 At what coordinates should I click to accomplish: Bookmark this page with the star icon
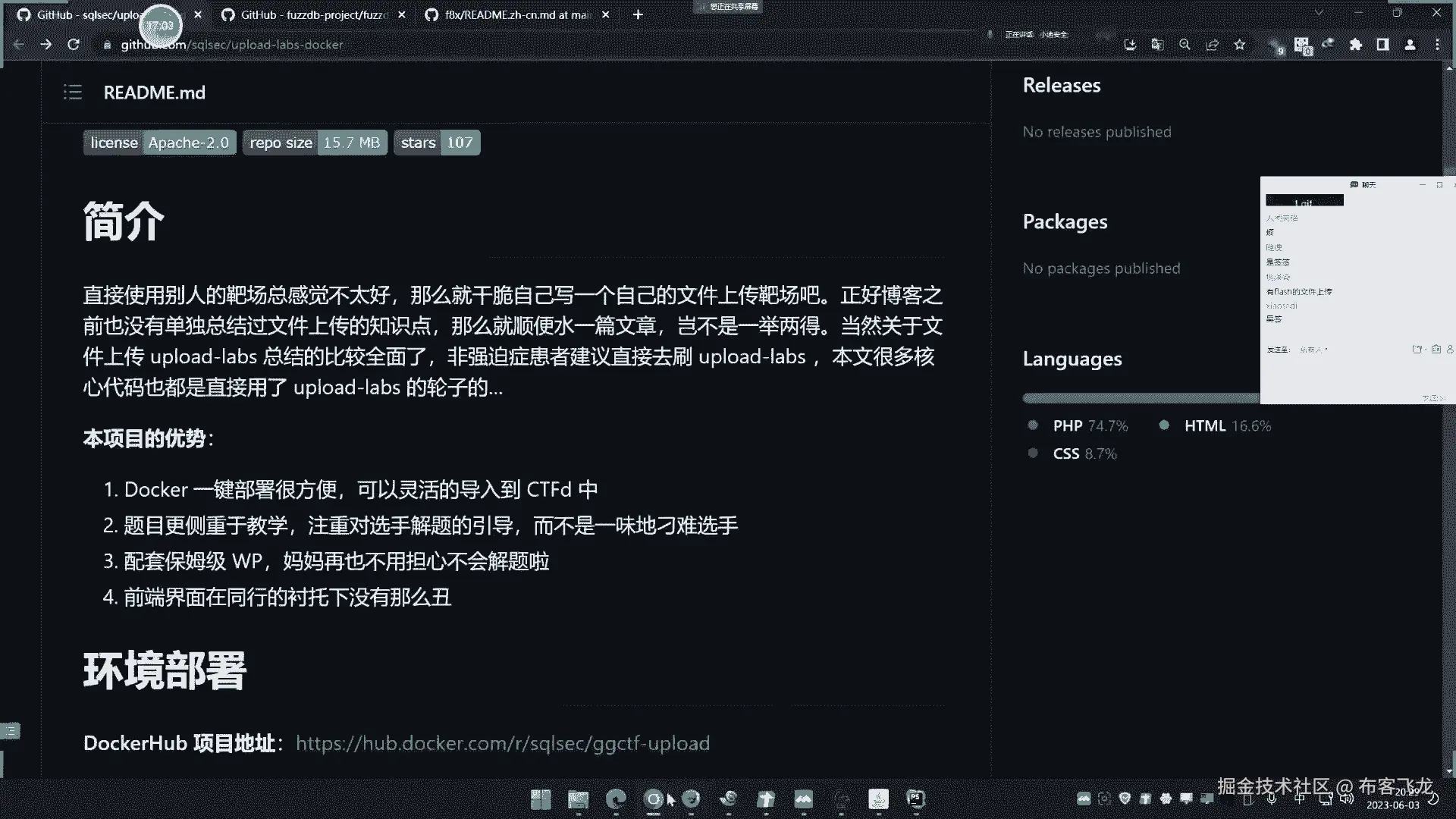pyautogui.click(x=1240, y=45)
